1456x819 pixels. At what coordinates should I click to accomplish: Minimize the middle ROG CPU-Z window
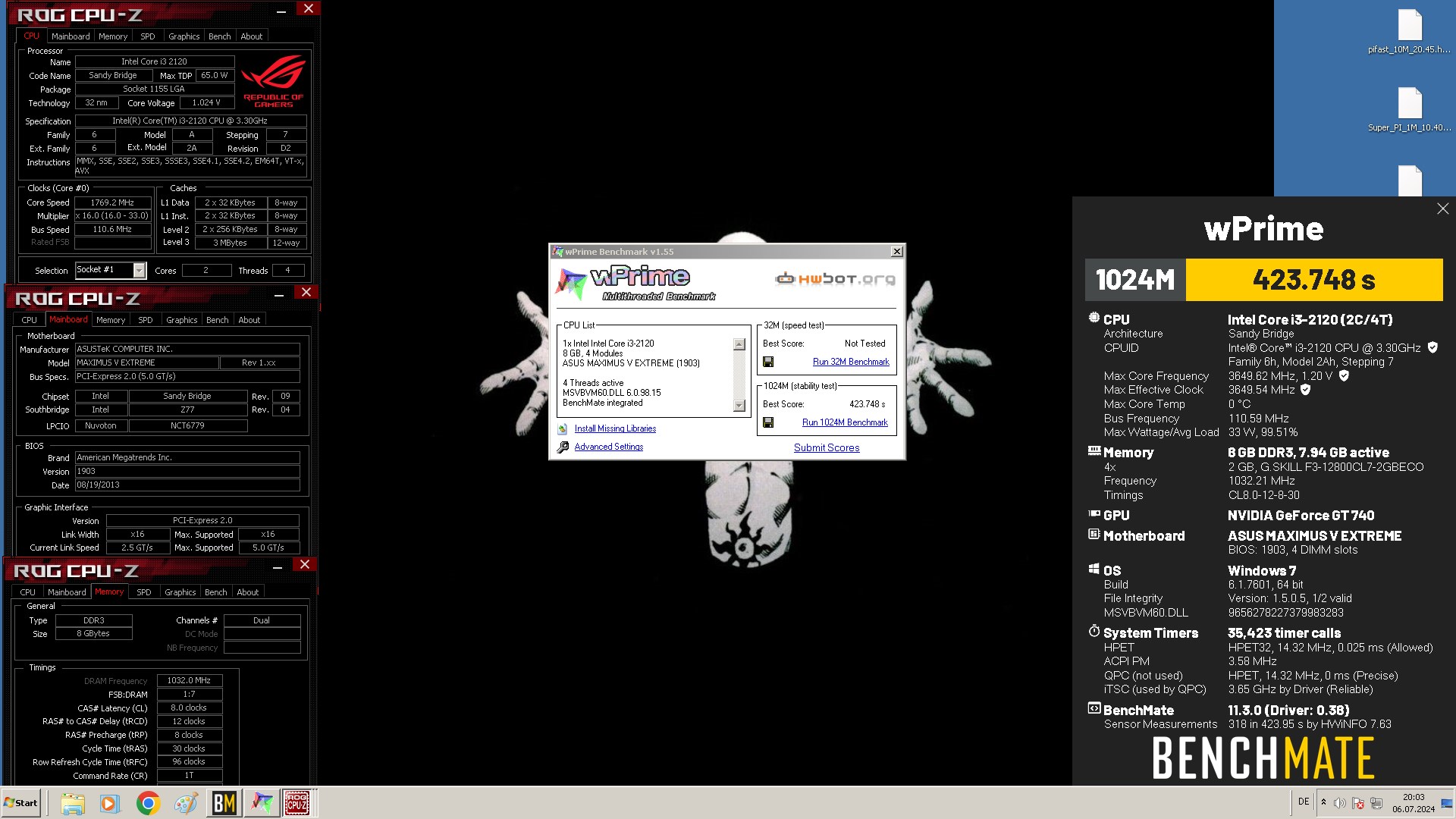[279, 294]
